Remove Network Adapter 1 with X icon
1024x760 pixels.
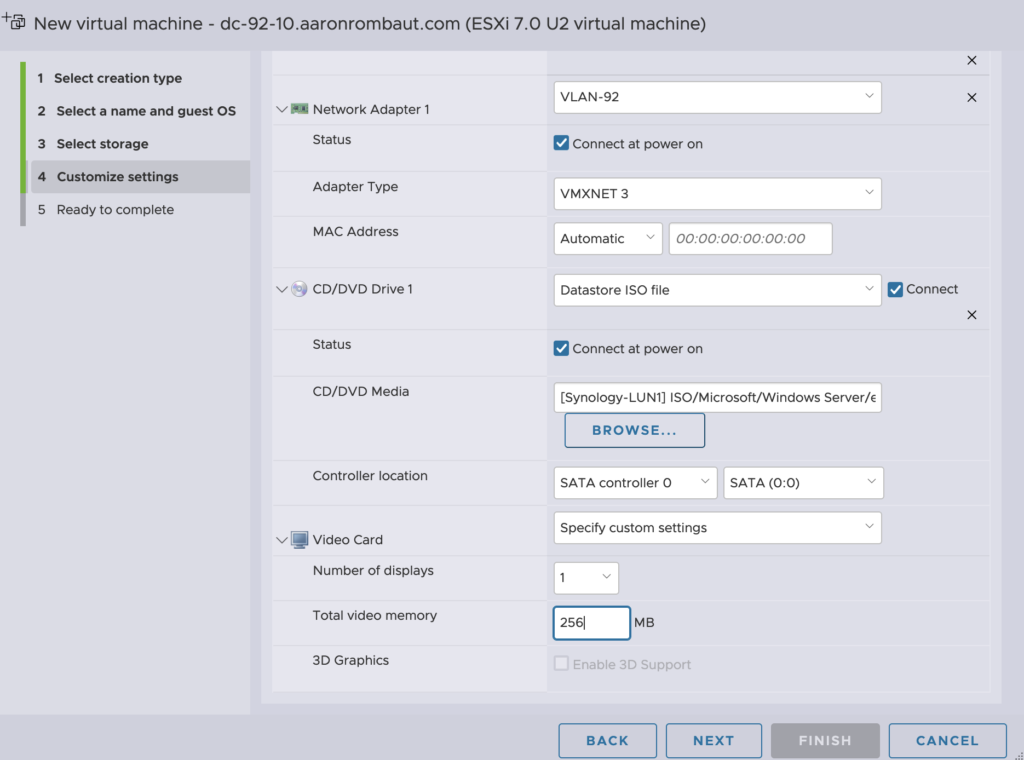pos(971,98)
